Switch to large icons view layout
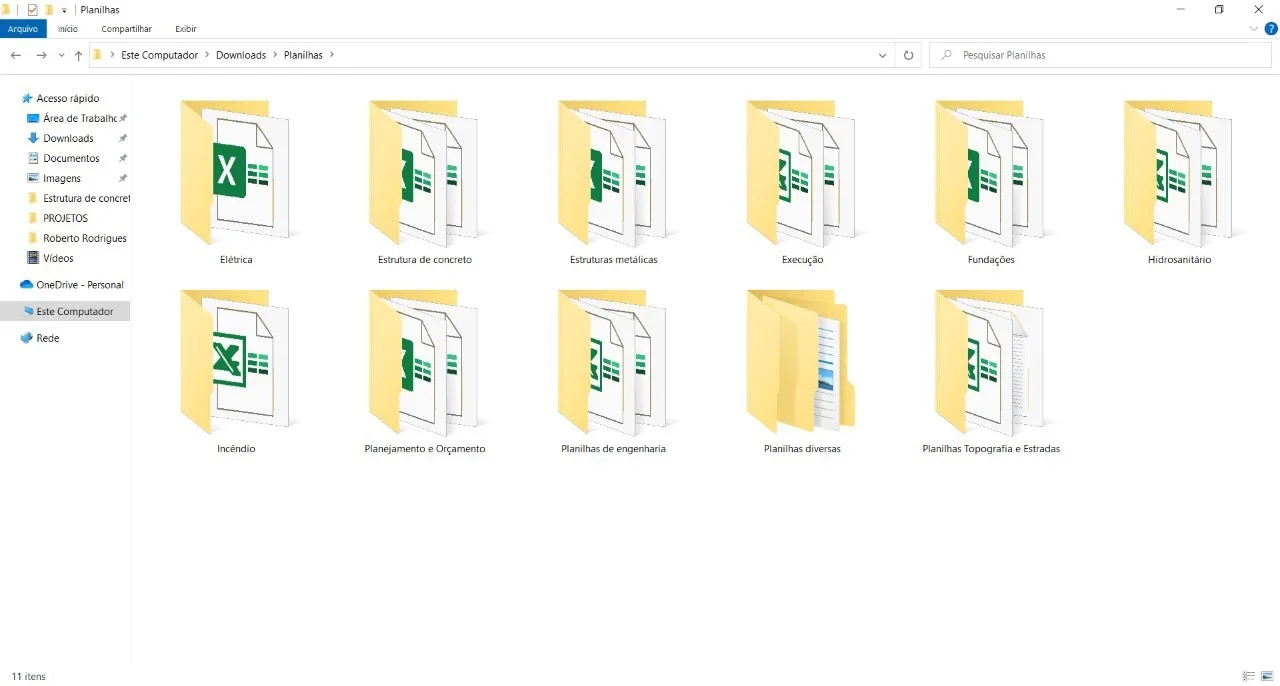 point(1267,677)
